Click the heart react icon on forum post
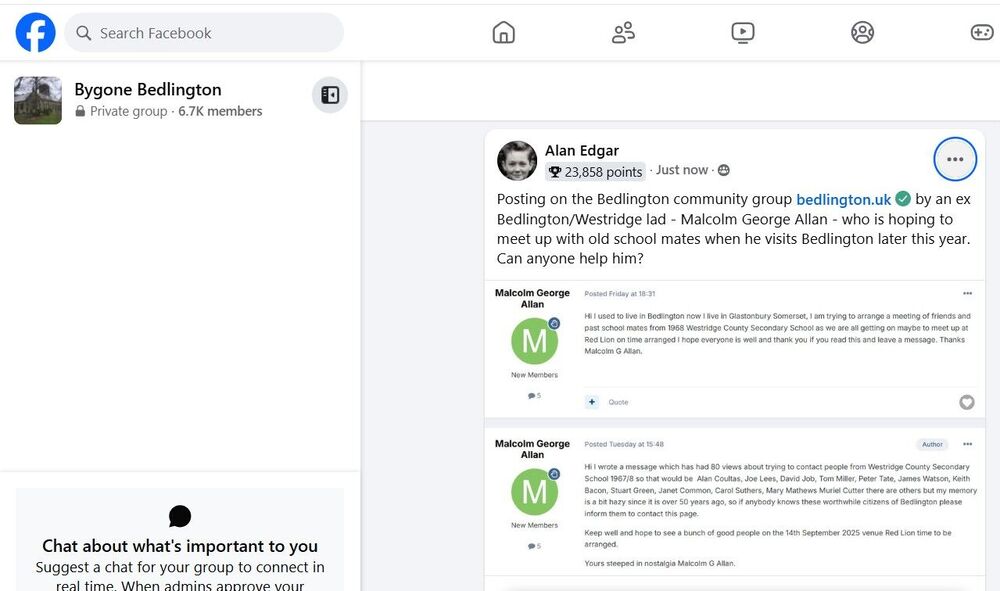This screenshot has height=591, width=1000. tap(967, 402)
